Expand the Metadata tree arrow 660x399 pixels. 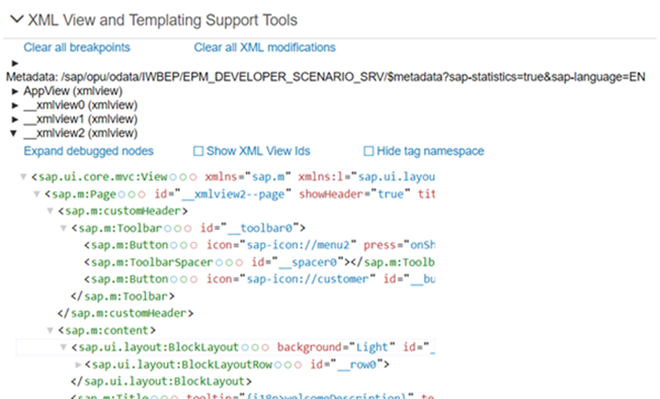point(15,64)
